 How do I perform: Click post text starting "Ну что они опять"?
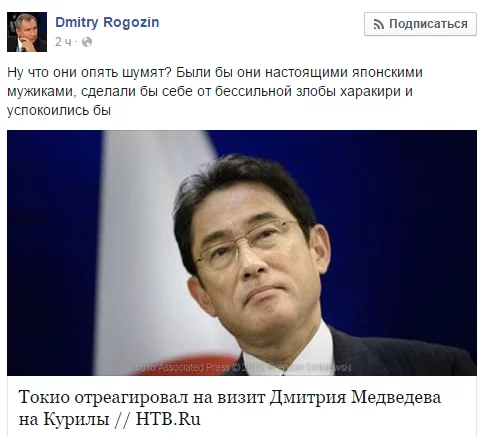click(x=215, y=91)
